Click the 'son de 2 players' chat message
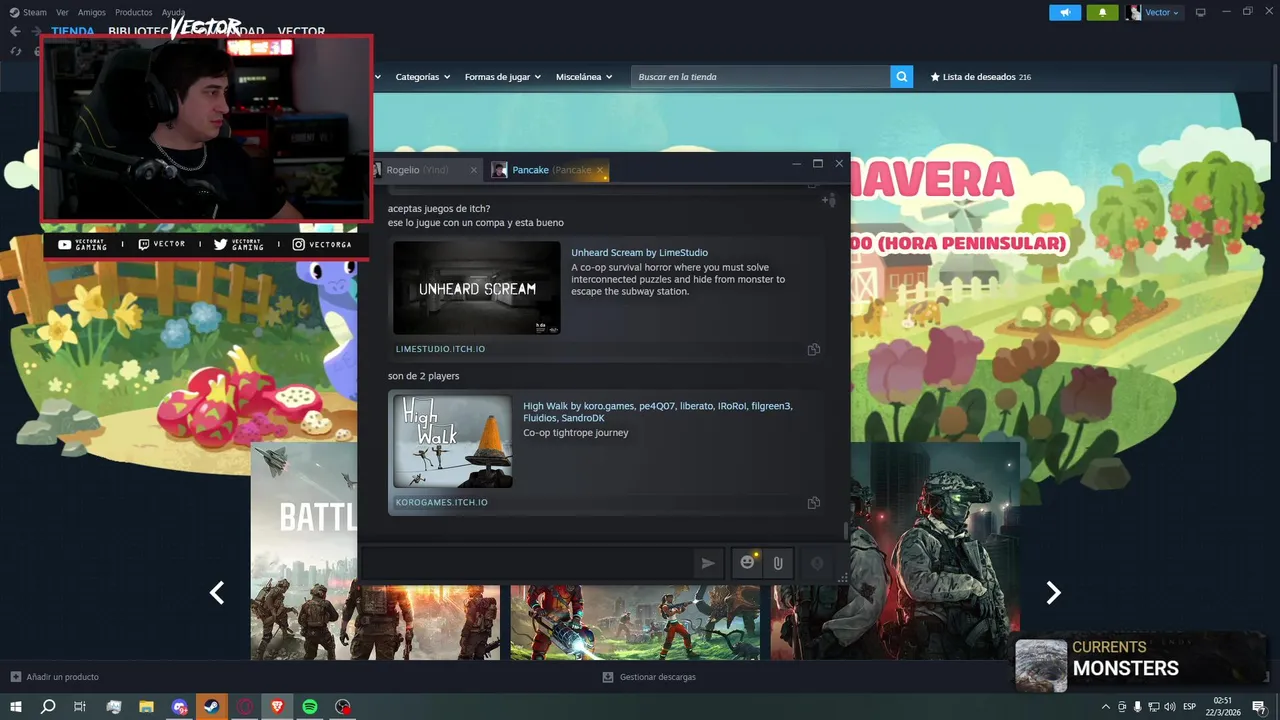 tap(423, 376)
